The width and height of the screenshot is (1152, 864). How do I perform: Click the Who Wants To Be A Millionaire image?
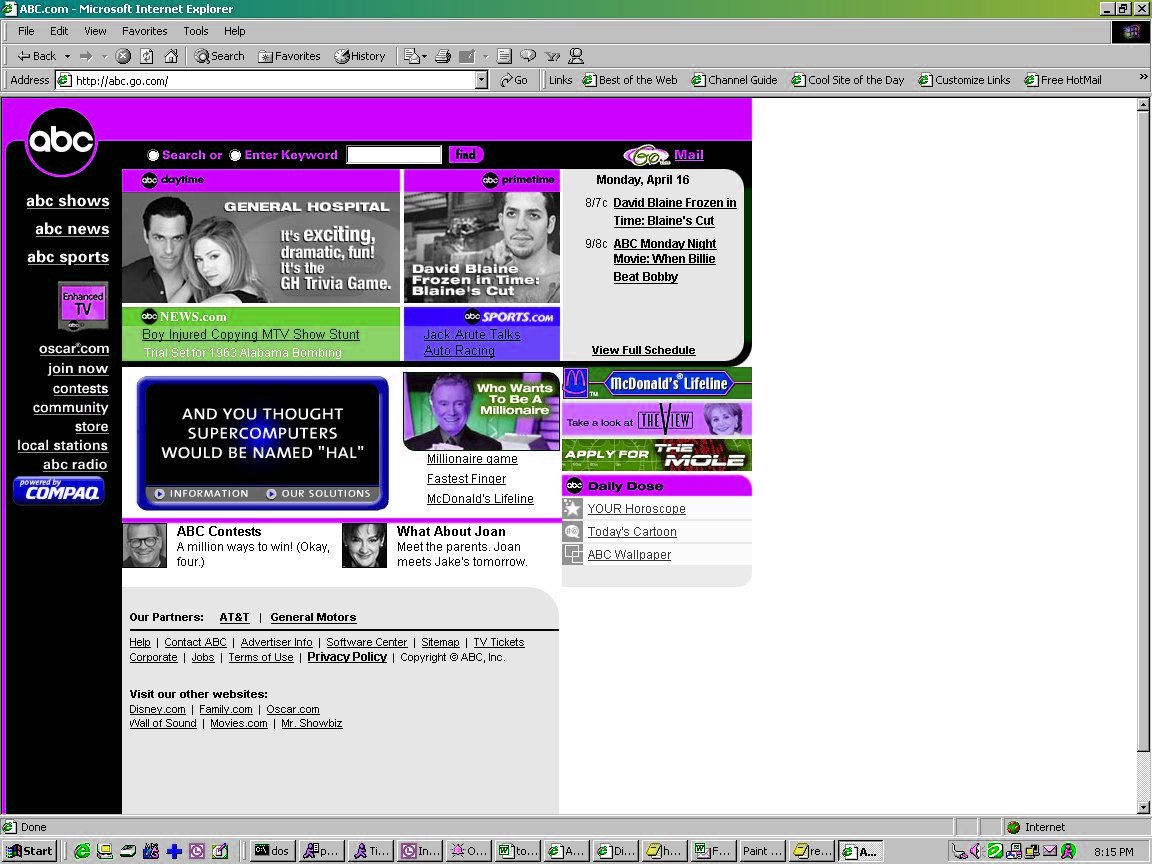point(481,411)
